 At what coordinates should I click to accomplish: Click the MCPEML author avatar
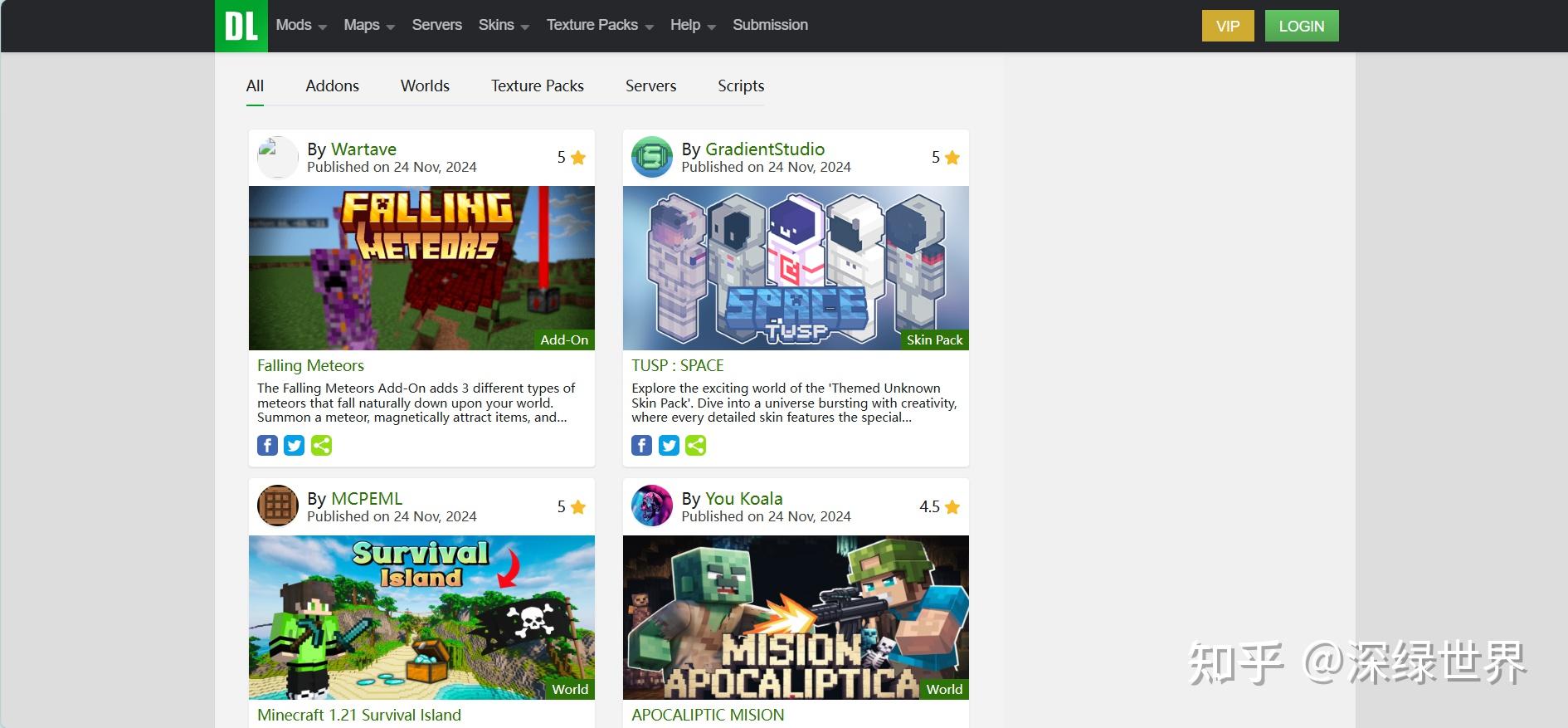click(278, 506)
